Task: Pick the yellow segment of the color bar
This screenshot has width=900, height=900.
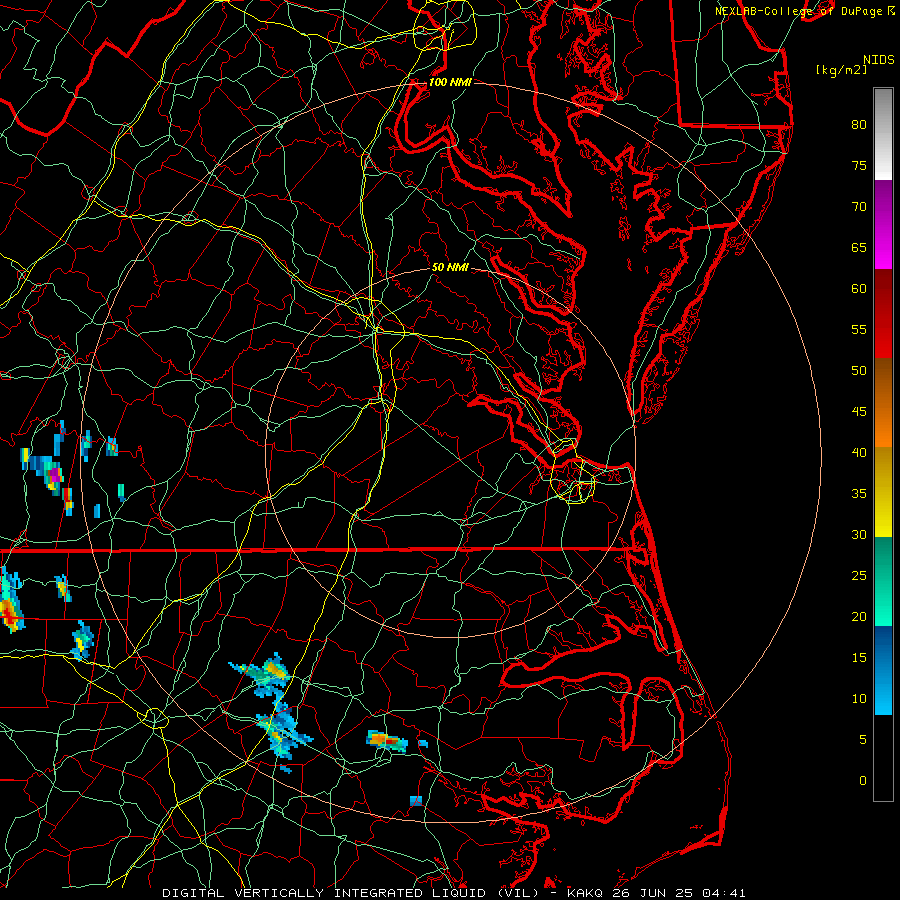Action: (883, 492)
